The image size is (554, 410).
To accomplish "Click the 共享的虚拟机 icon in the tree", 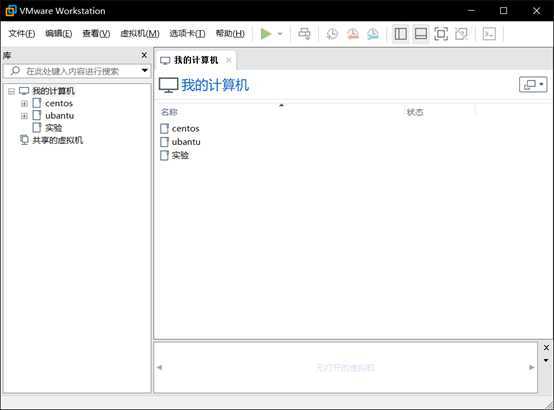I will (24, 140).
